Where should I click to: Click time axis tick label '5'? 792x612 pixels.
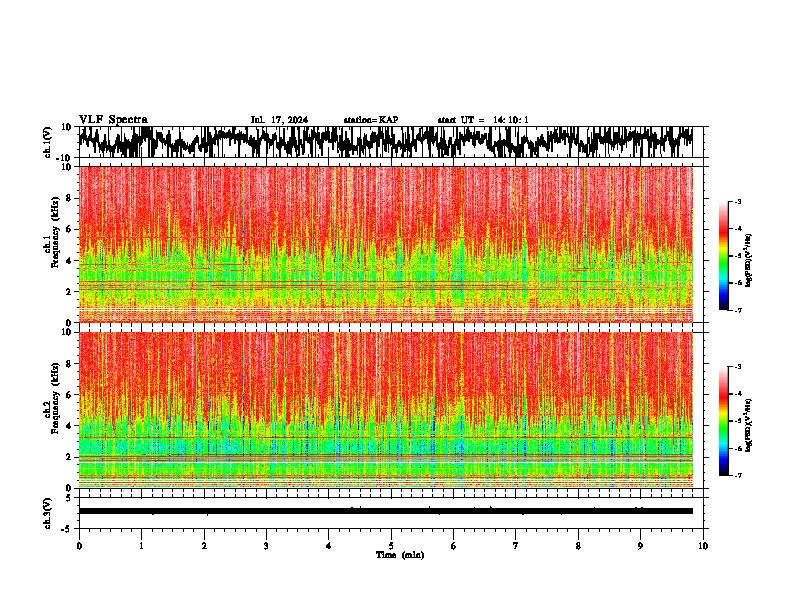(391, 546)
